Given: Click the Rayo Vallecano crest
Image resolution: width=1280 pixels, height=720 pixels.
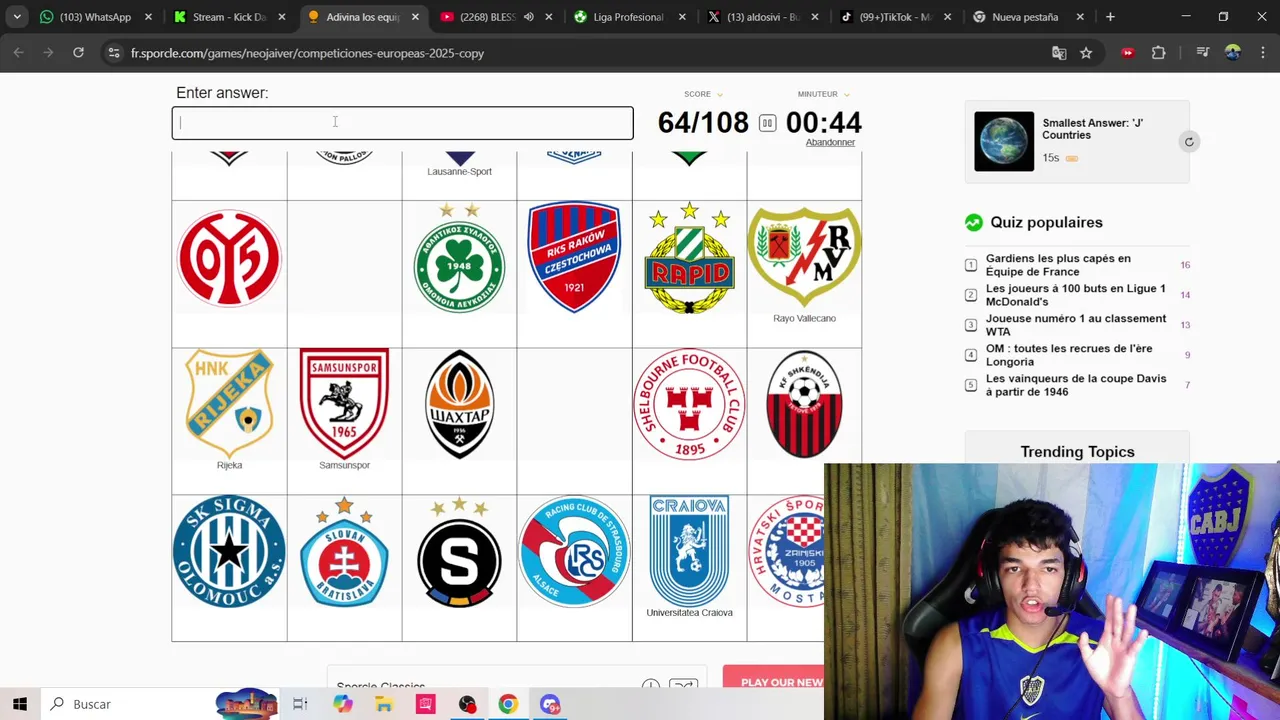Looking at the screenshot, I should click(804, 256).
